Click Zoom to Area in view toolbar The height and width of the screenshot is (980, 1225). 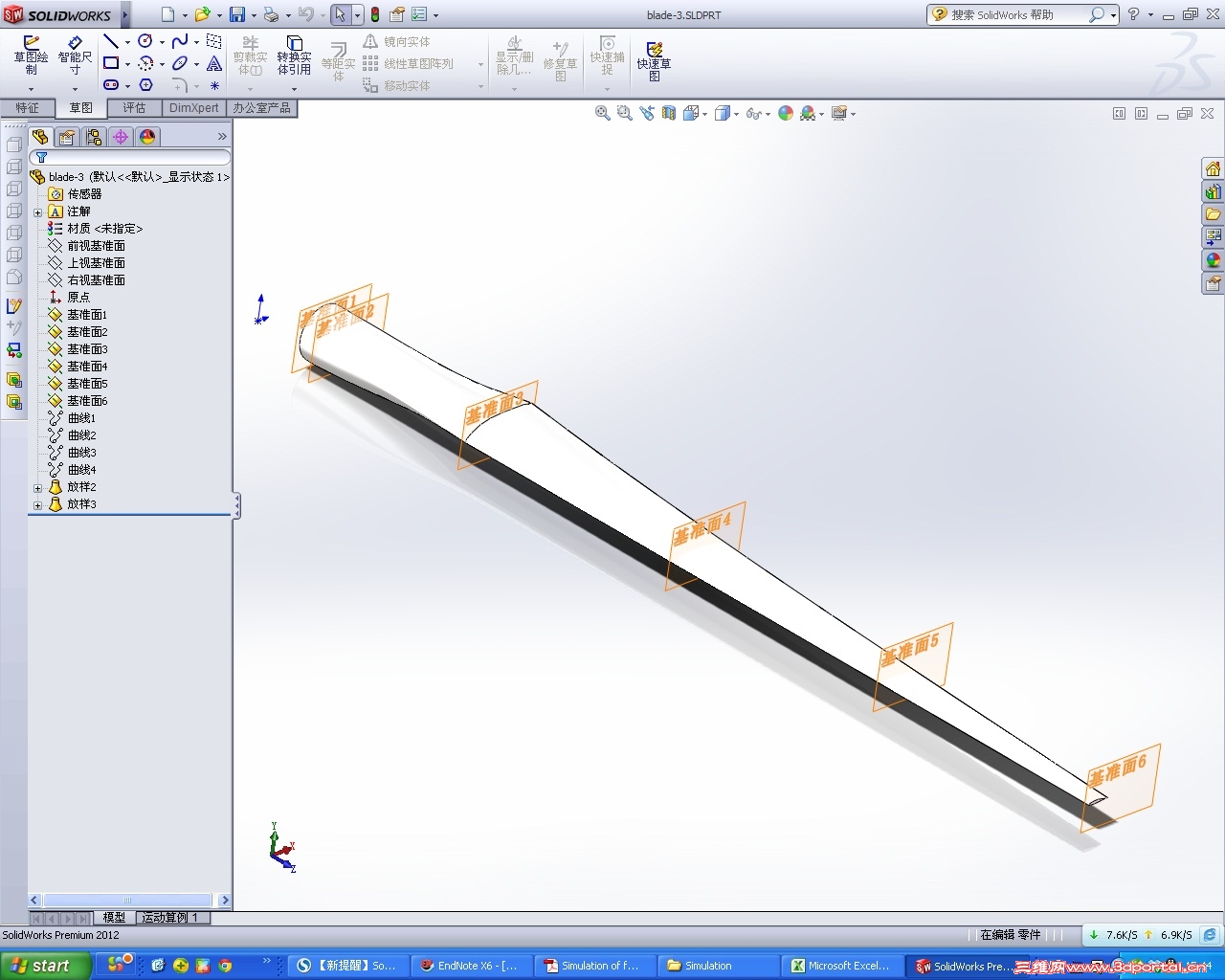[625, 113]
